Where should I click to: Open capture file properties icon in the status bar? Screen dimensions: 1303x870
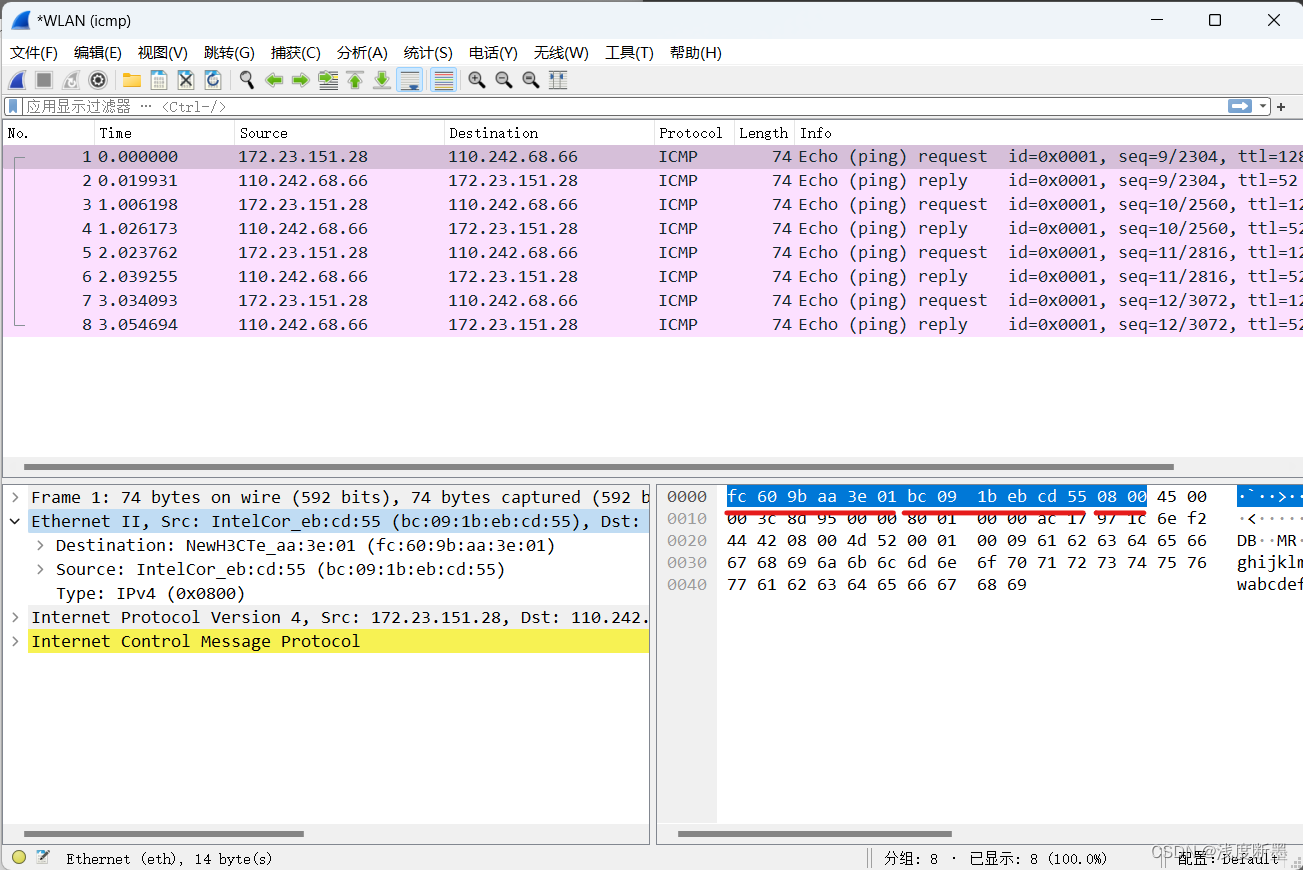tap(43, 857)
